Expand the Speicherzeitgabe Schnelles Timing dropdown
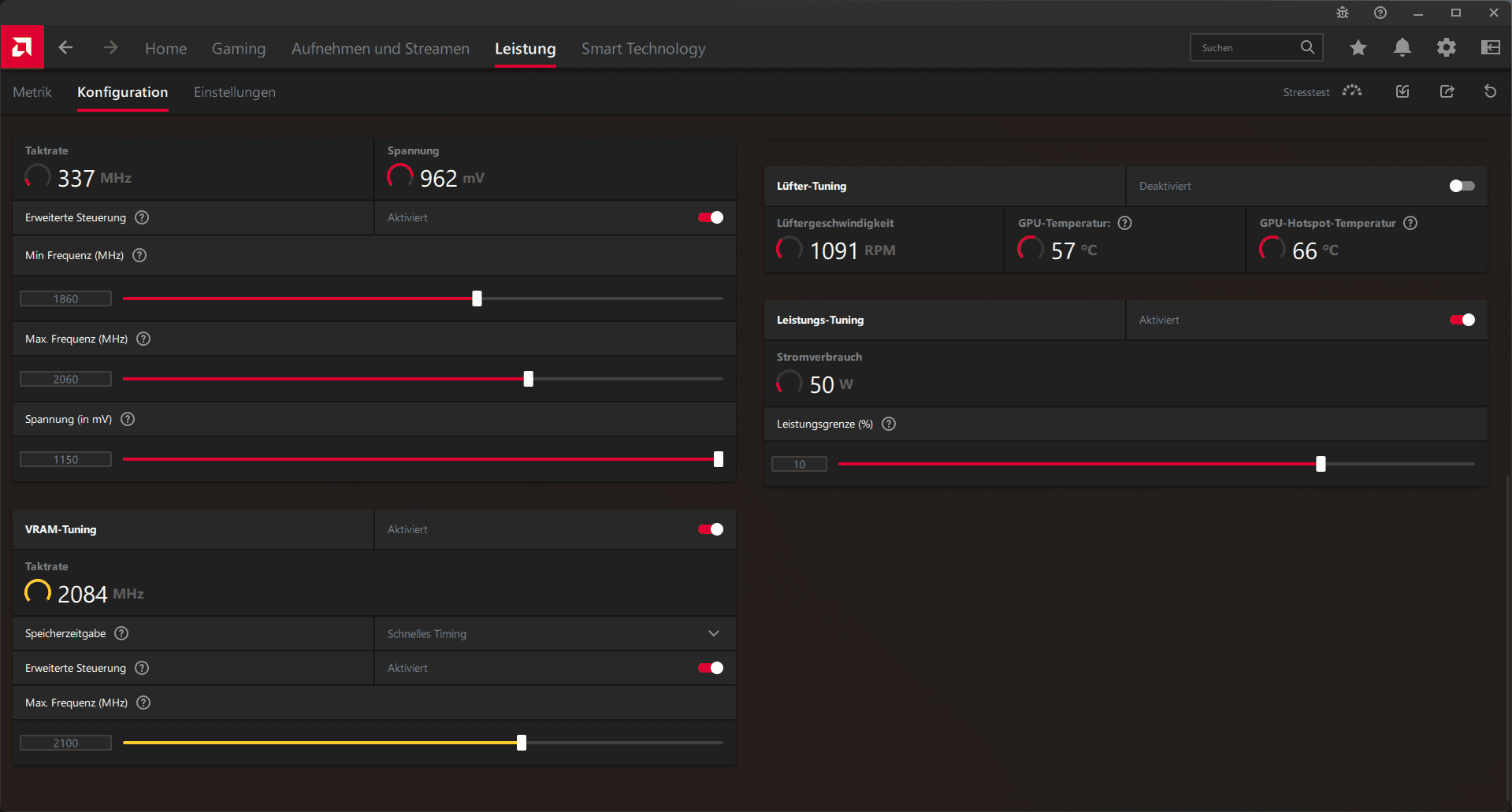1512x812 pixels. (x=555, y=633)
